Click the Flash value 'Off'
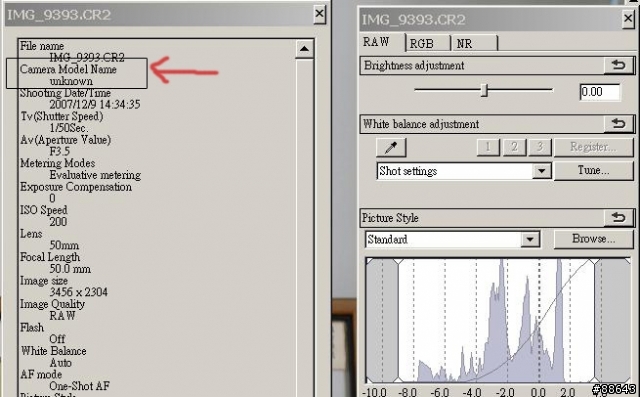 point(57,339)
